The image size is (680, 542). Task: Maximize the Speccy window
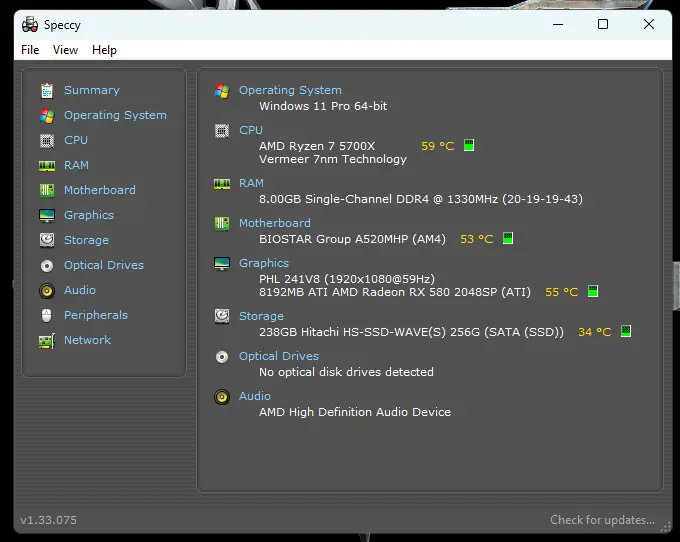pyautogui.click(x=603, y=24)
